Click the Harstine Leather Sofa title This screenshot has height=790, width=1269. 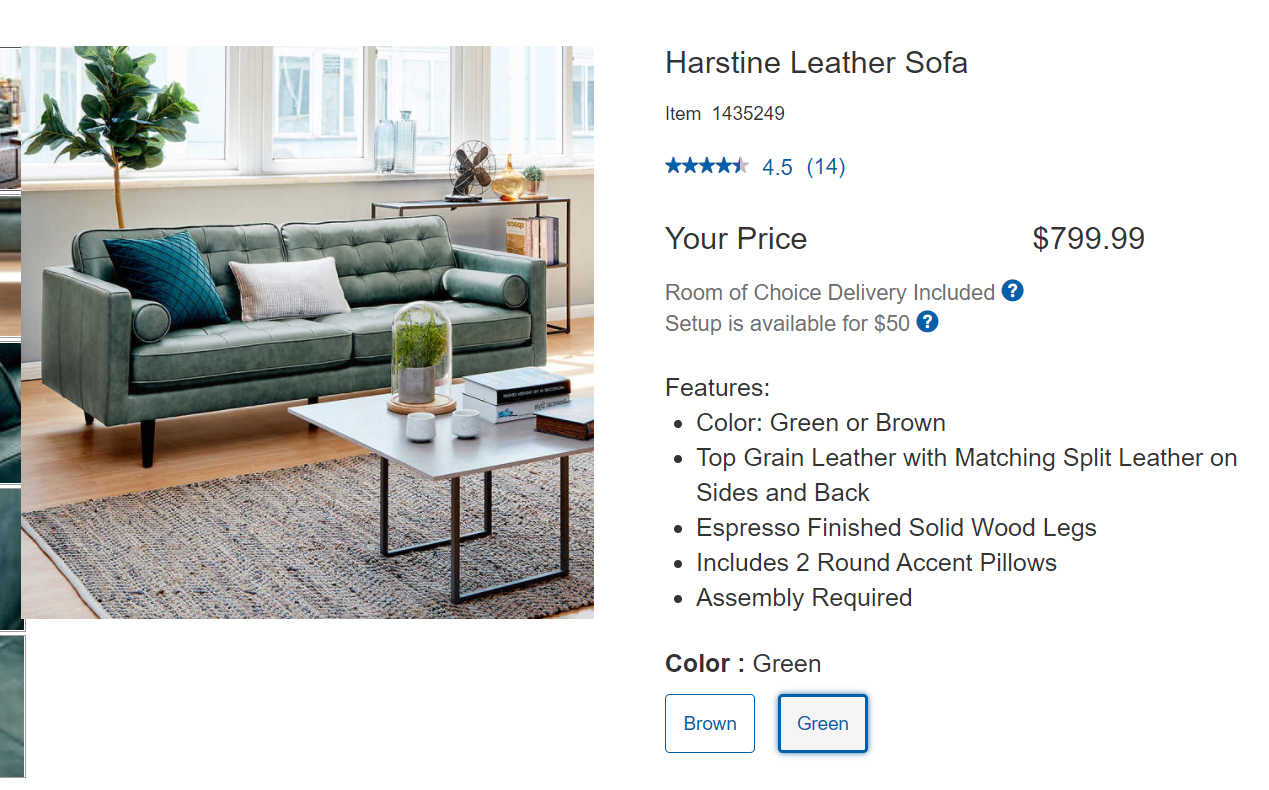pos(816,62)
